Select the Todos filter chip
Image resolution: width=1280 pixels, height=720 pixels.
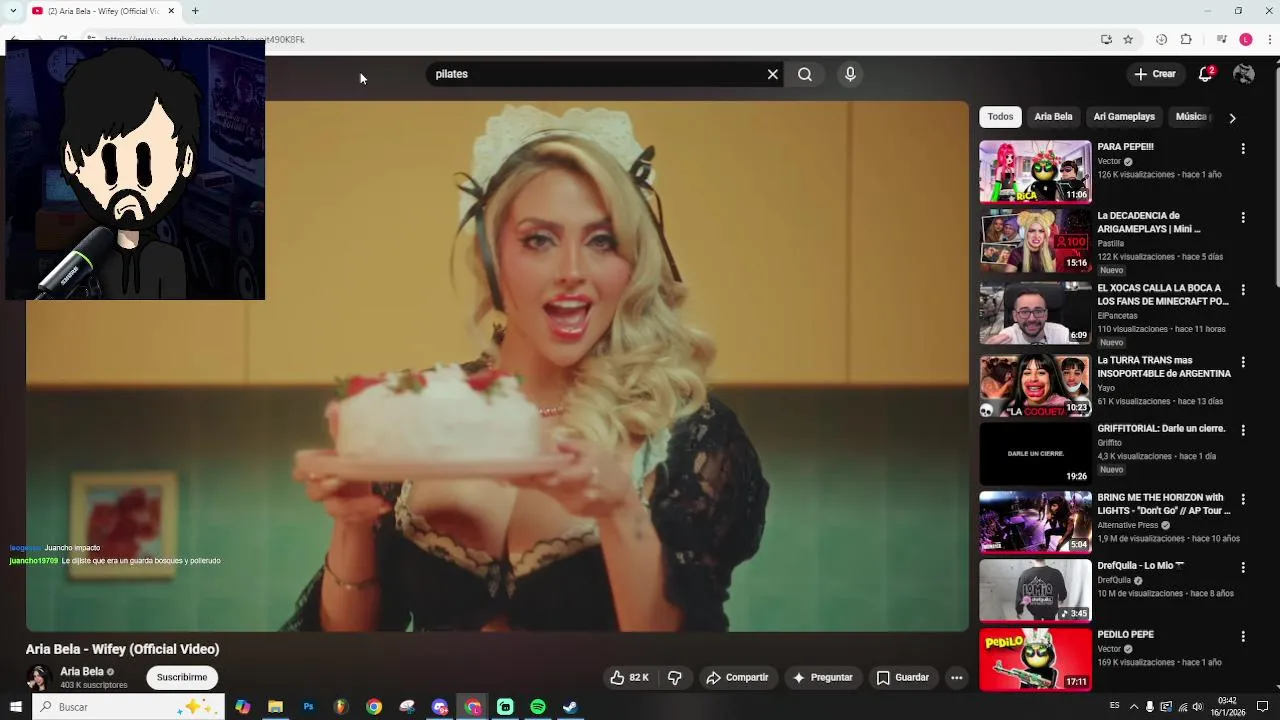click(1000, 117)
